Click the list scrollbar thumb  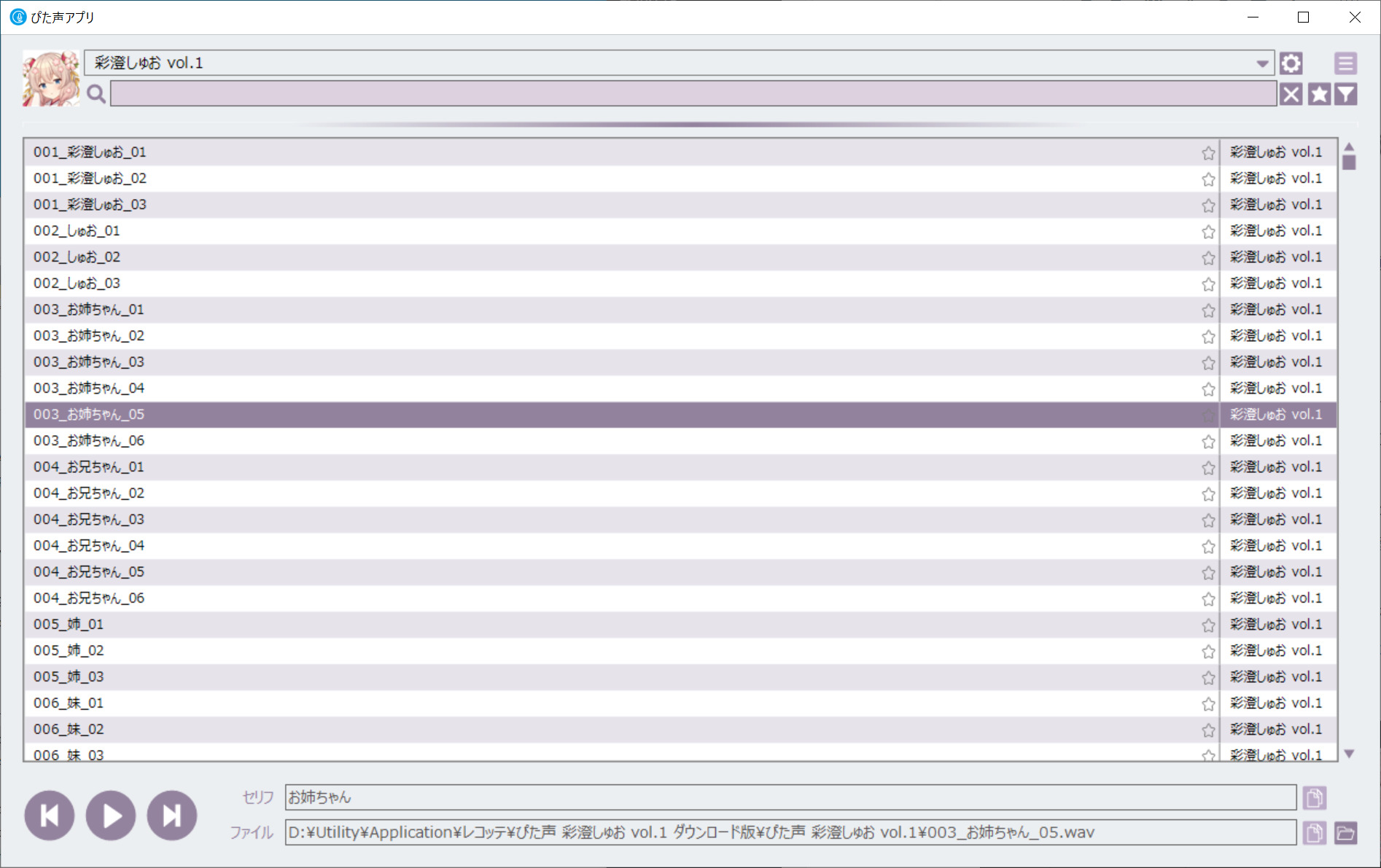(1349, 162)
